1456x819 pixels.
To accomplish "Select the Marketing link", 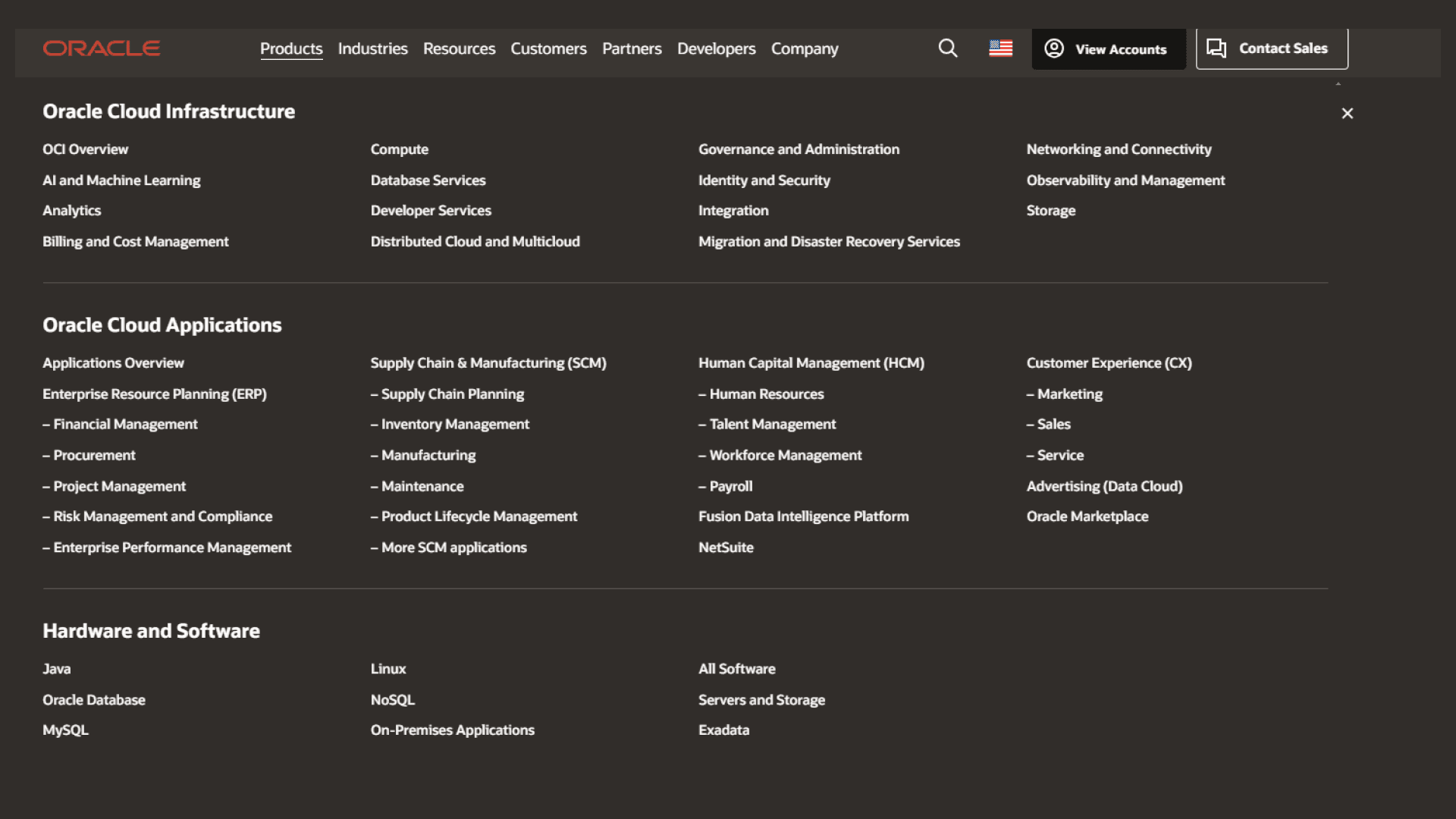I will [1065, 394].
